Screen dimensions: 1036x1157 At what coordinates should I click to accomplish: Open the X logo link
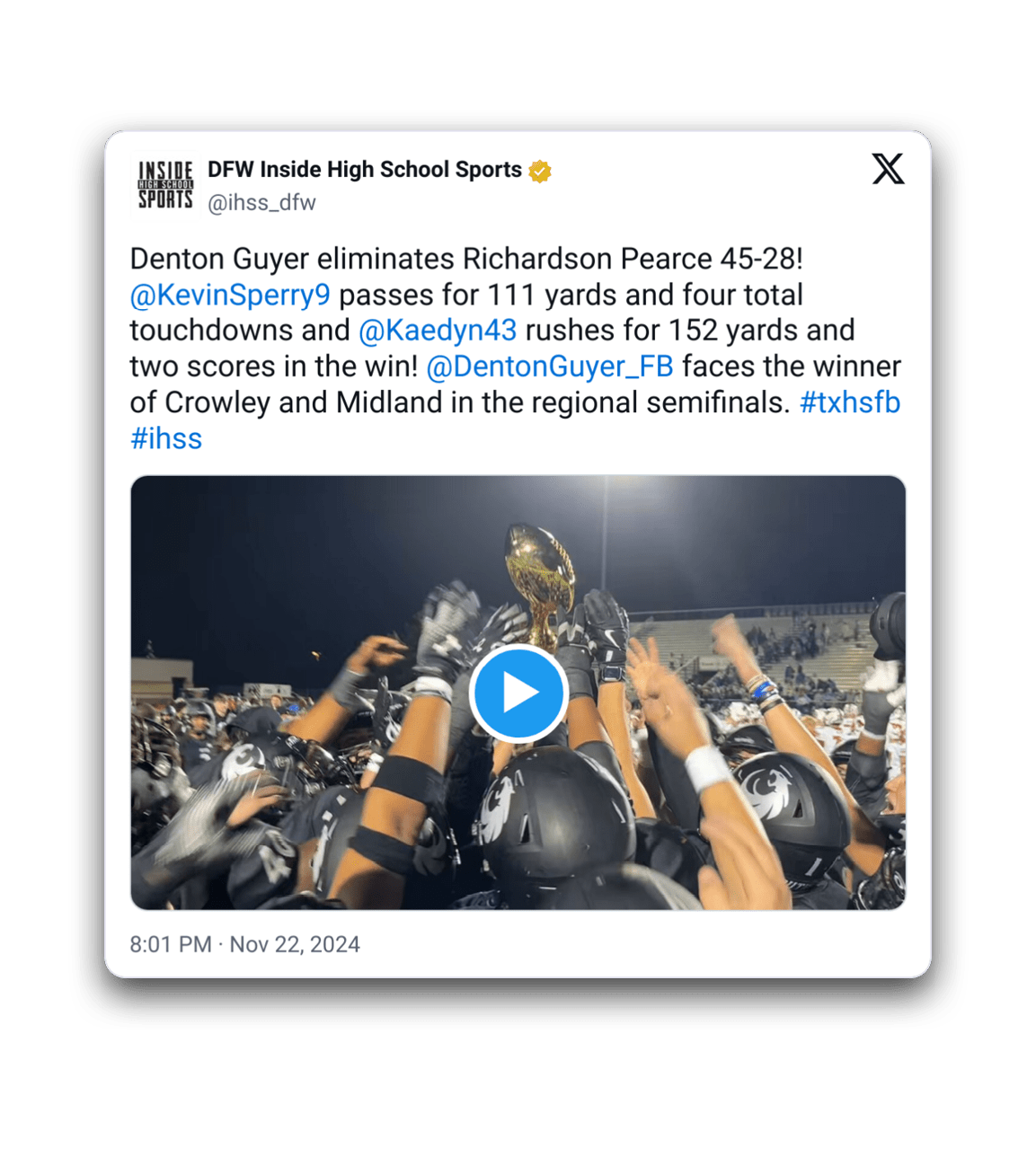tap(888, 169)
